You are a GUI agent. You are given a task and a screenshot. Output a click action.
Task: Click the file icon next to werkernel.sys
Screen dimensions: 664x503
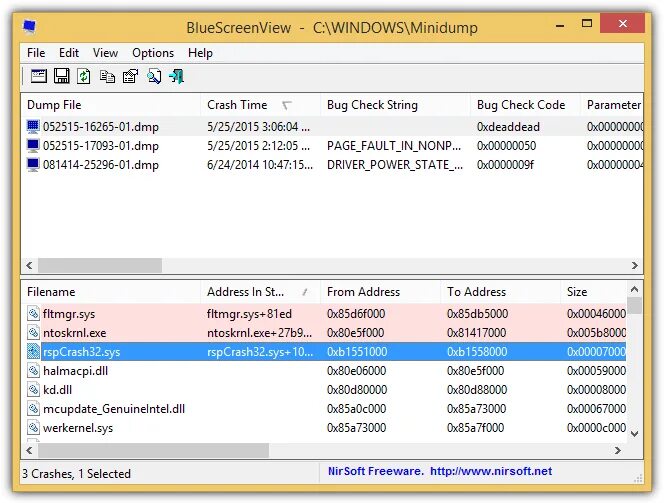click(x=33, y=428)
